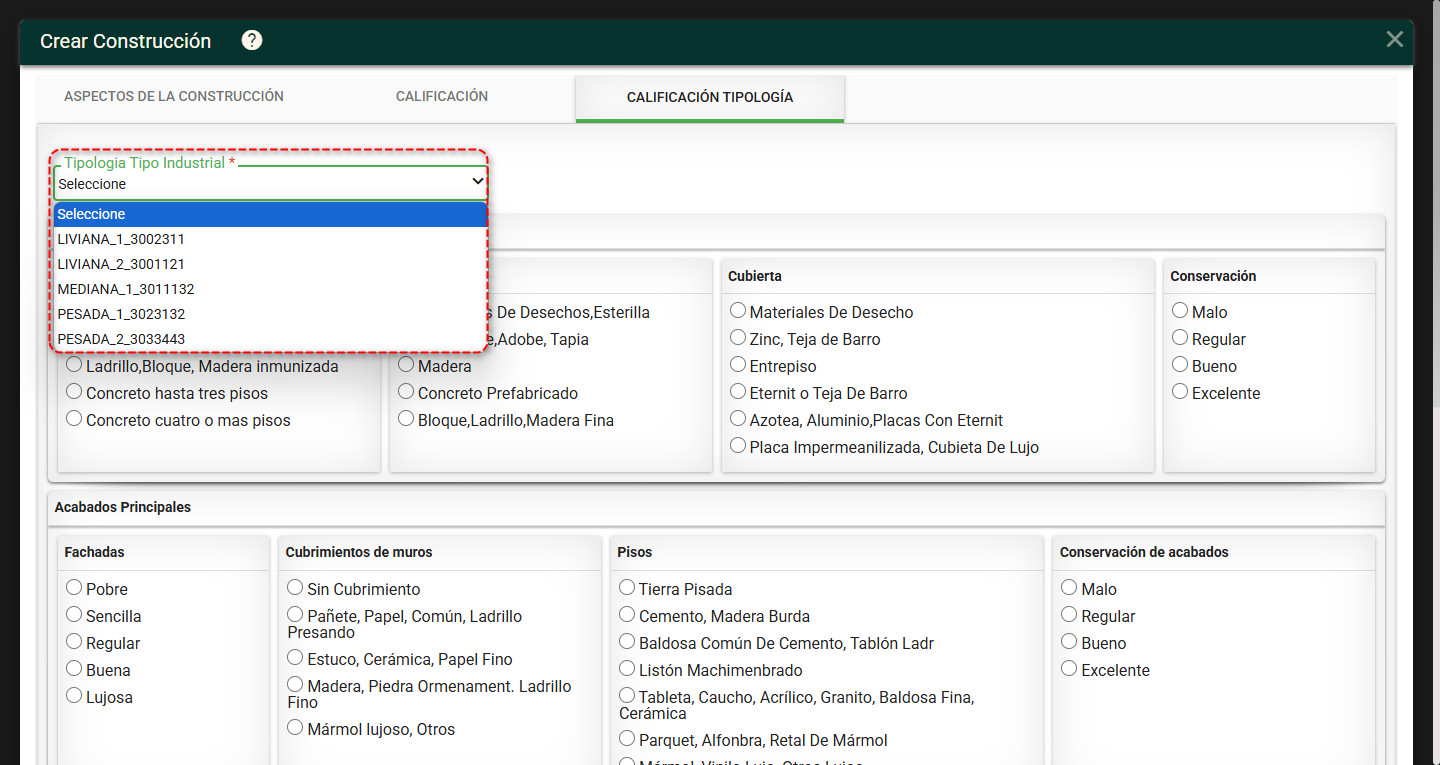Open the Calificación tab

[x=442, y=97]
